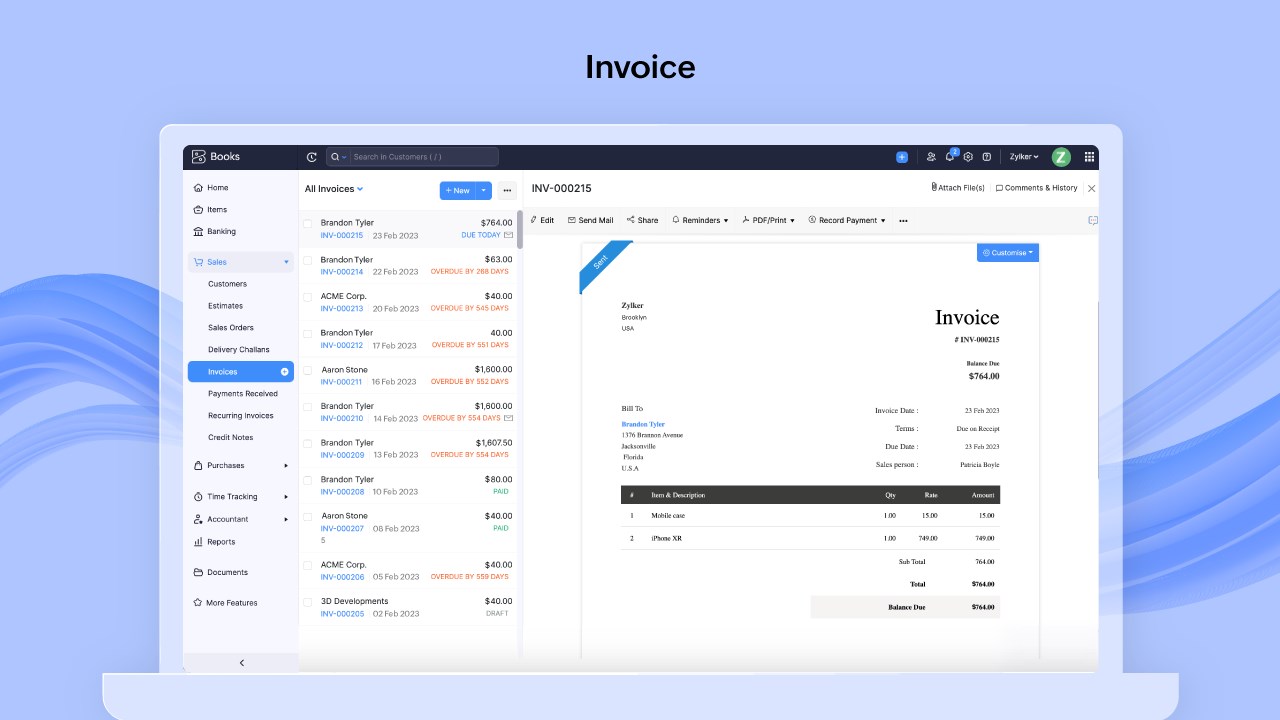Click the mail icon on INV-000215 row
Screen dimensions: 1280x720
point(508,235)
